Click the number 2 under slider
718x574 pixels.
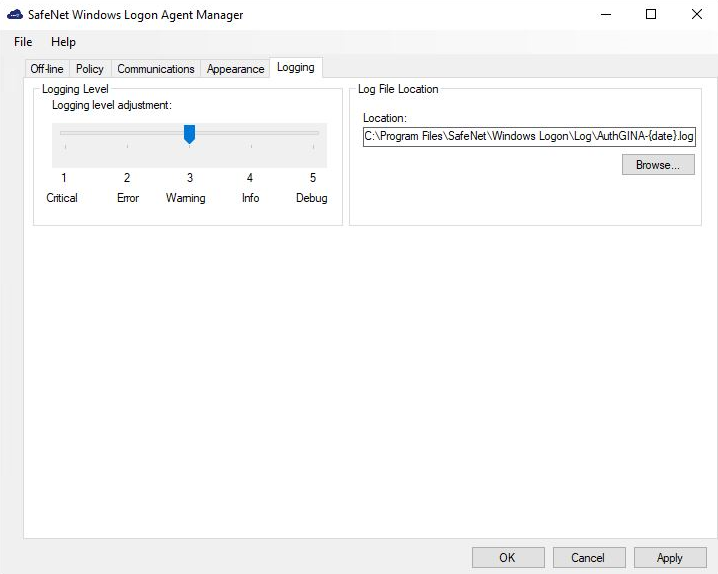click(x=127, y=178)
